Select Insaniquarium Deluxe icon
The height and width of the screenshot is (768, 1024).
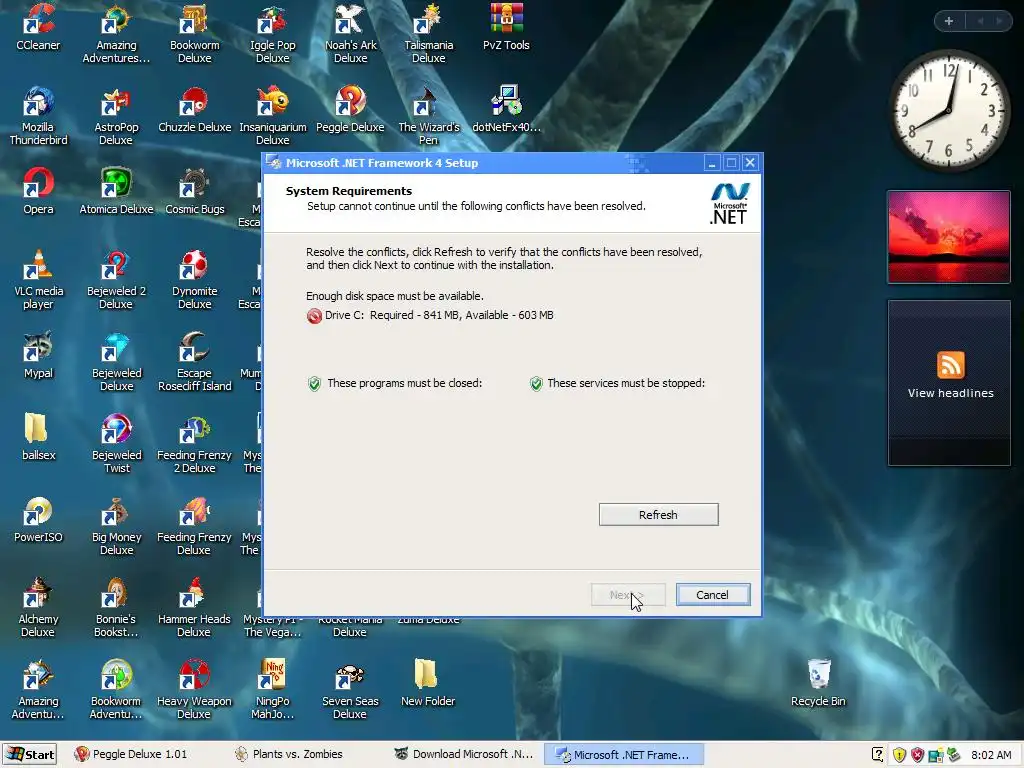[x=272, y=116]
